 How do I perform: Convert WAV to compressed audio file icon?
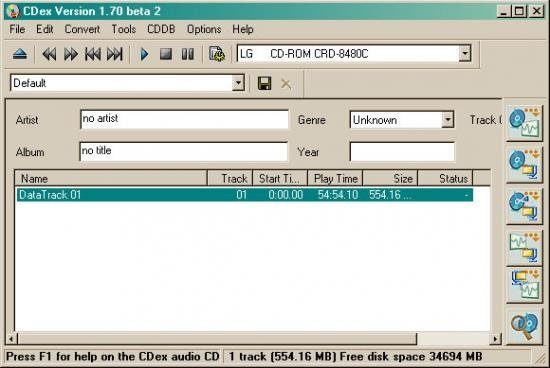tap(524, 247)
